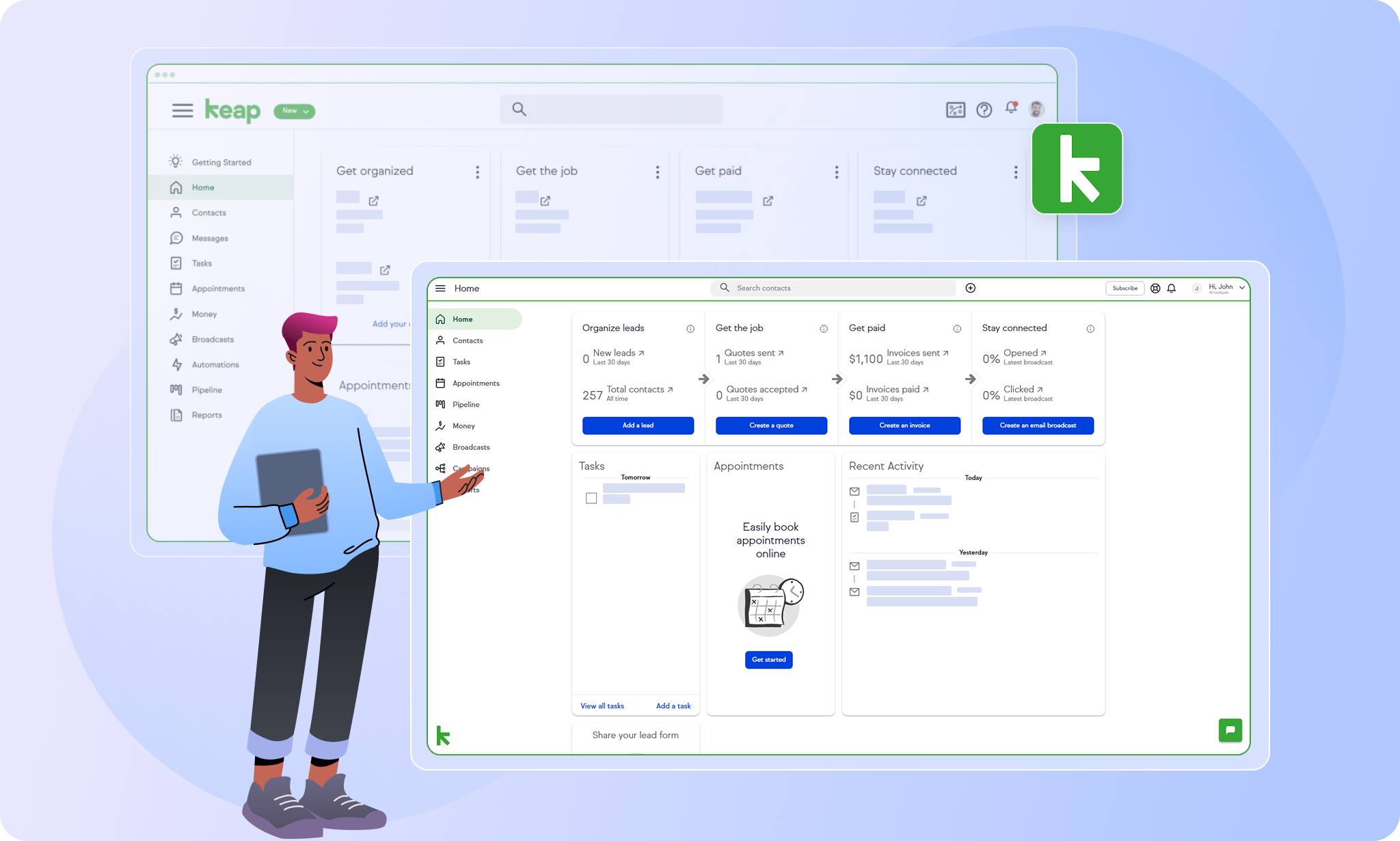
Task: Open the Quotes accepted link
Action: 767,389
